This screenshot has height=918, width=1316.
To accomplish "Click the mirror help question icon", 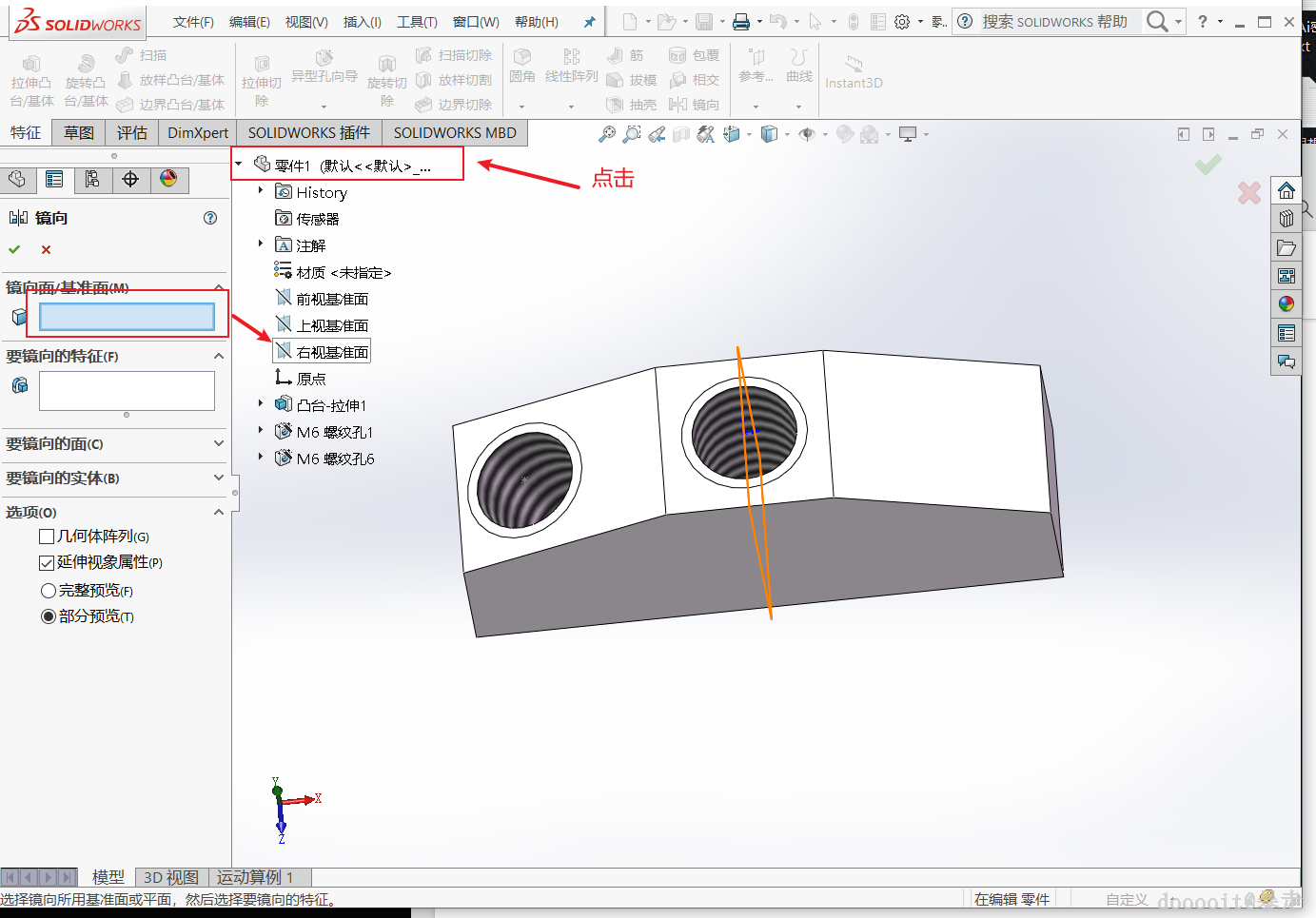I will (x=210, y=218).
